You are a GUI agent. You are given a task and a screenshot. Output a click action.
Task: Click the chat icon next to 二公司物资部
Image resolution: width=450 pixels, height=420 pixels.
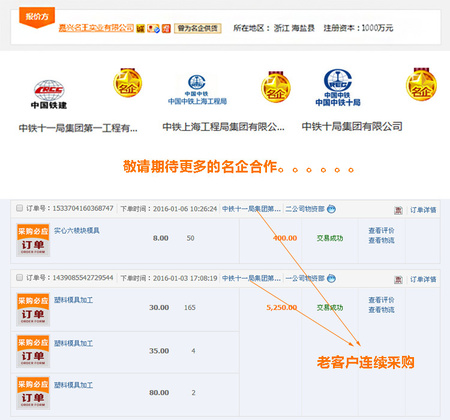click(x=331, y=209)
